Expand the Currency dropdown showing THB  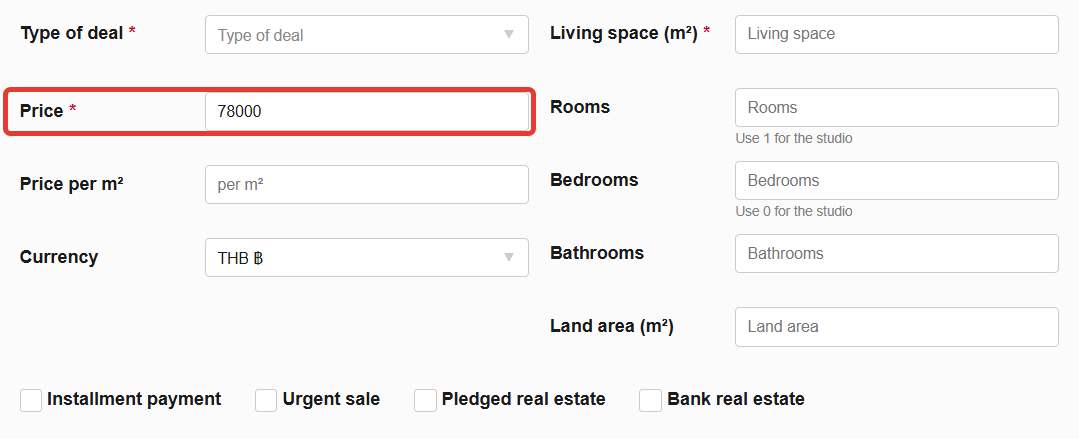366,258
